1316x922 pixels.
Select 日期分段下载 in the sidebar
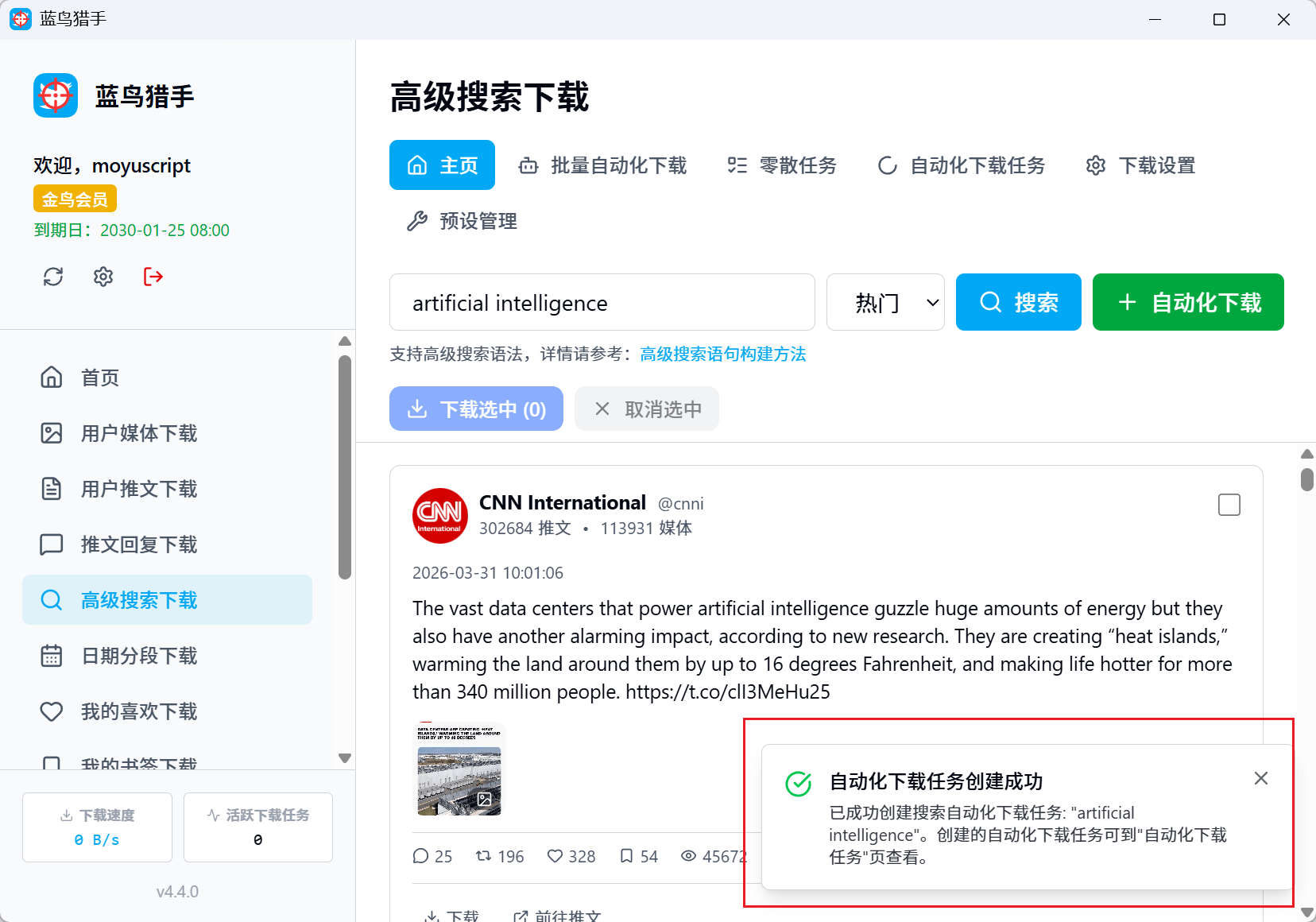tap(139, 656)
